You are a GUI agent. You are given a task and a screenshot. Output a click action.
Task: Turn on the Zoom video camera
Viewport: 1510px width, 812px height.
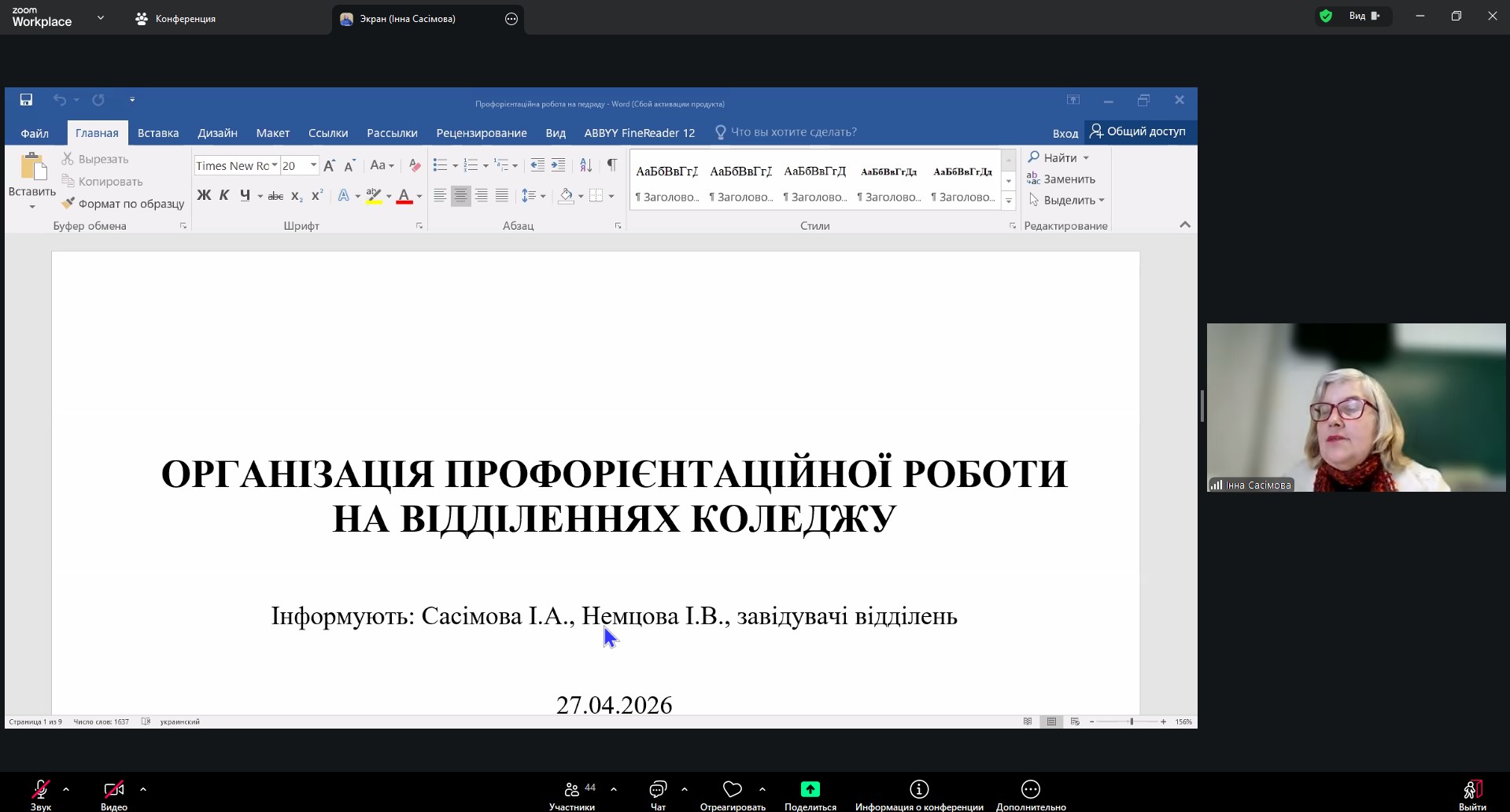pos(113,790)
